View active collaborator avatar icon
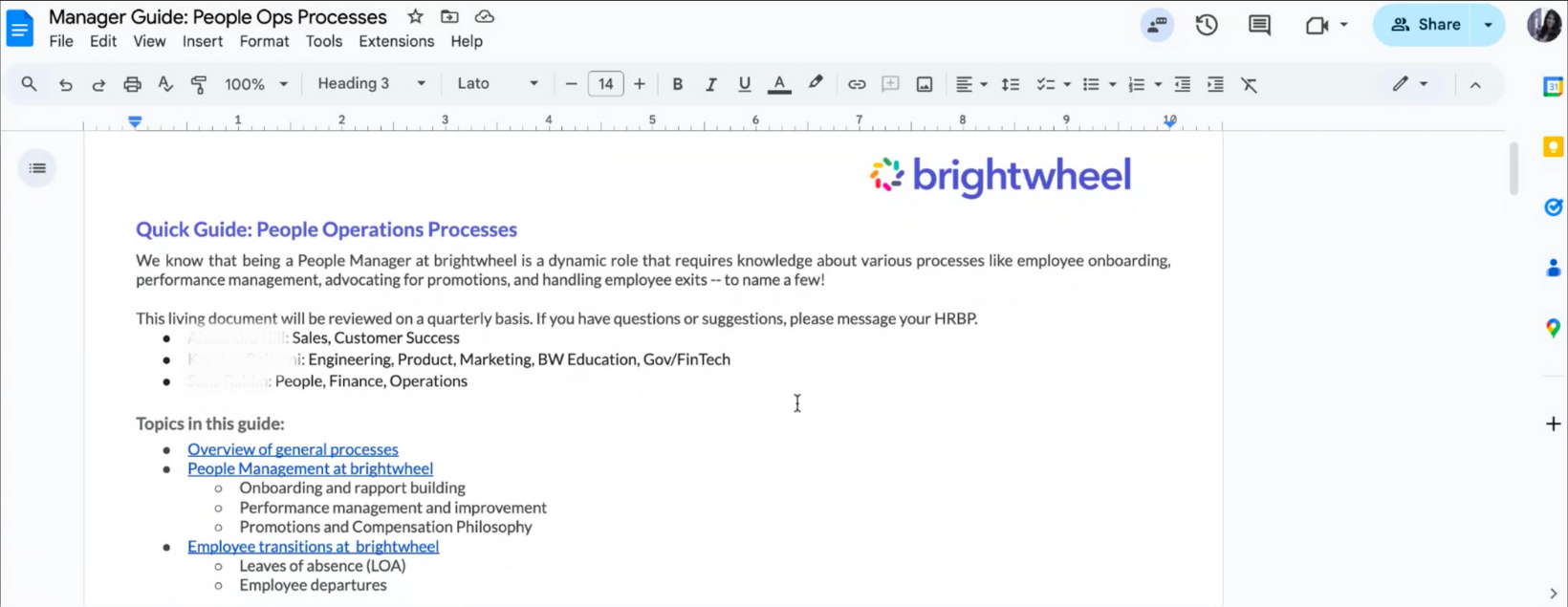 point(1157,25)
